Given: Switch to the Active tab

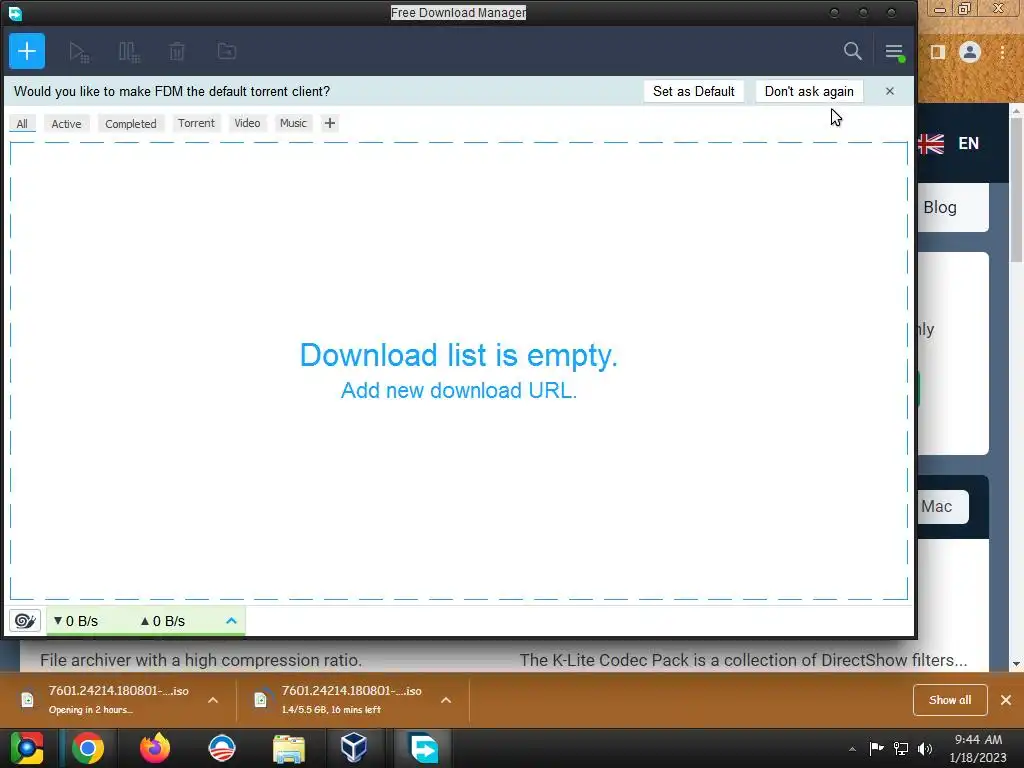Looking at the screenshot, I should pos(67,123).
